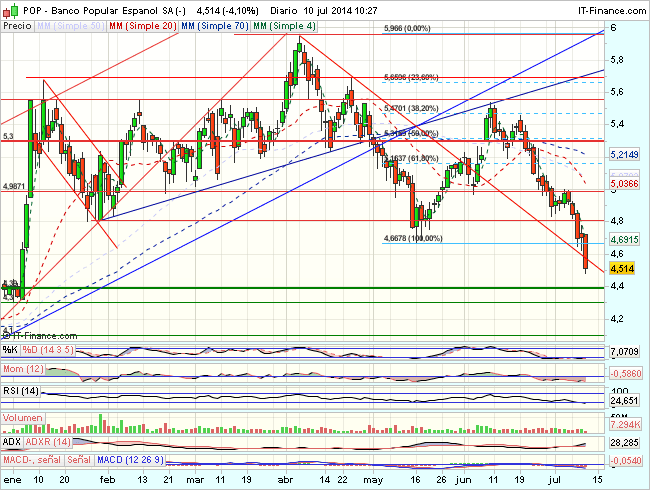Open the green MM (Simple 4) indicator settings
This screenshot has width=650, height=490.
tap(283, 24)
